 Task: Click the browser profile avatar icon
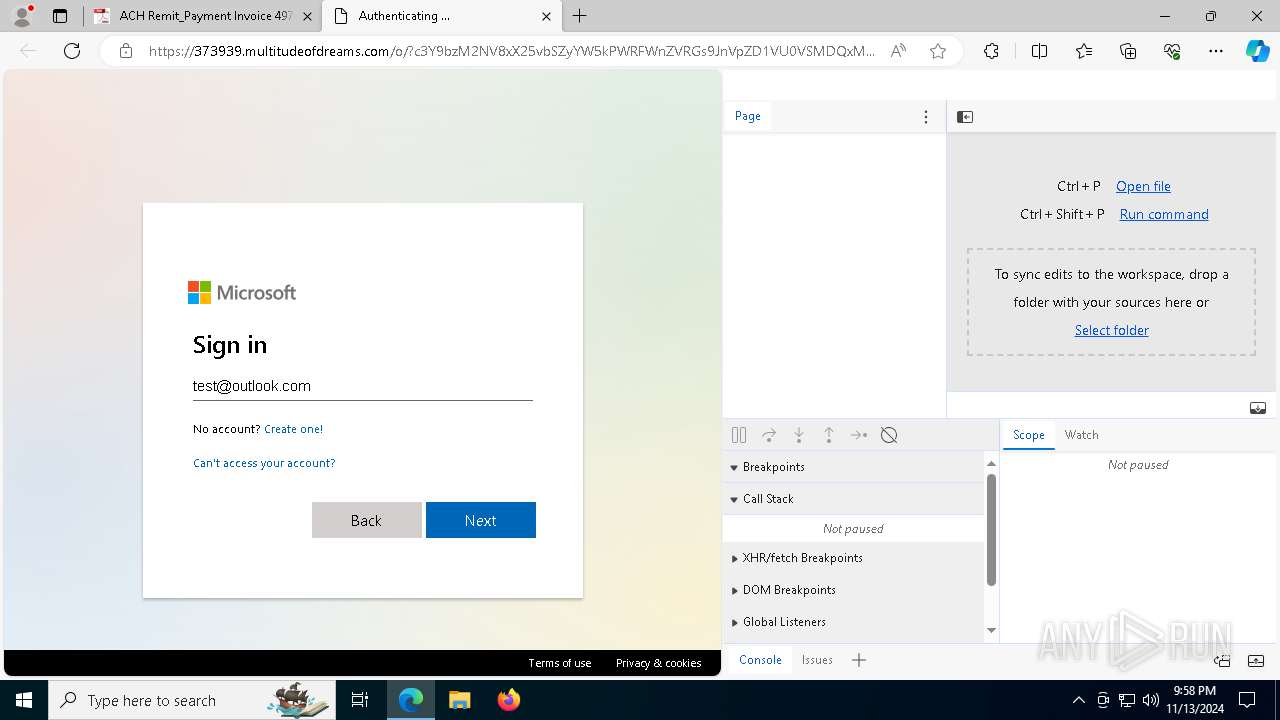pyautogui.click(x=22, y=16)
